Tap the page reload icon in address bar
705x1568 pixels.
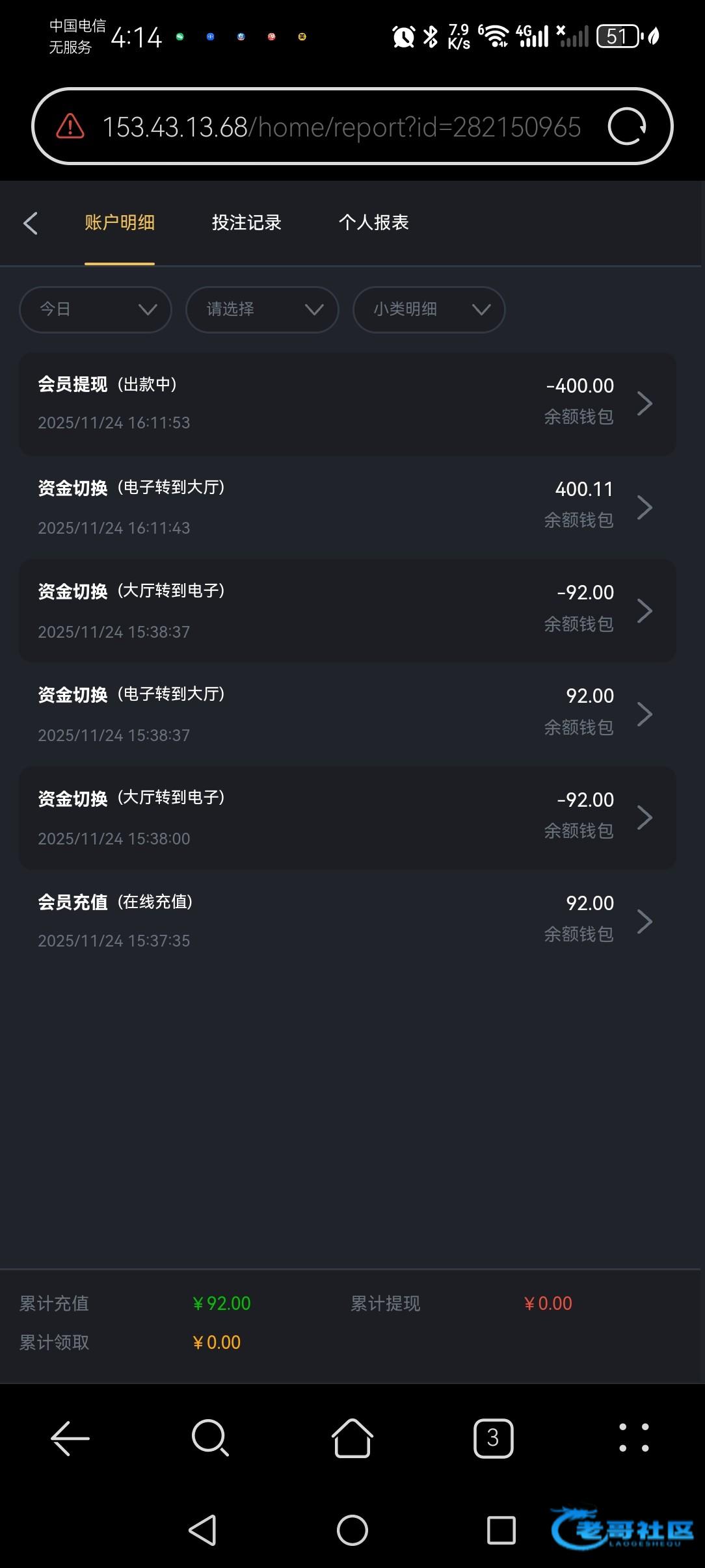tap(626, 127)
